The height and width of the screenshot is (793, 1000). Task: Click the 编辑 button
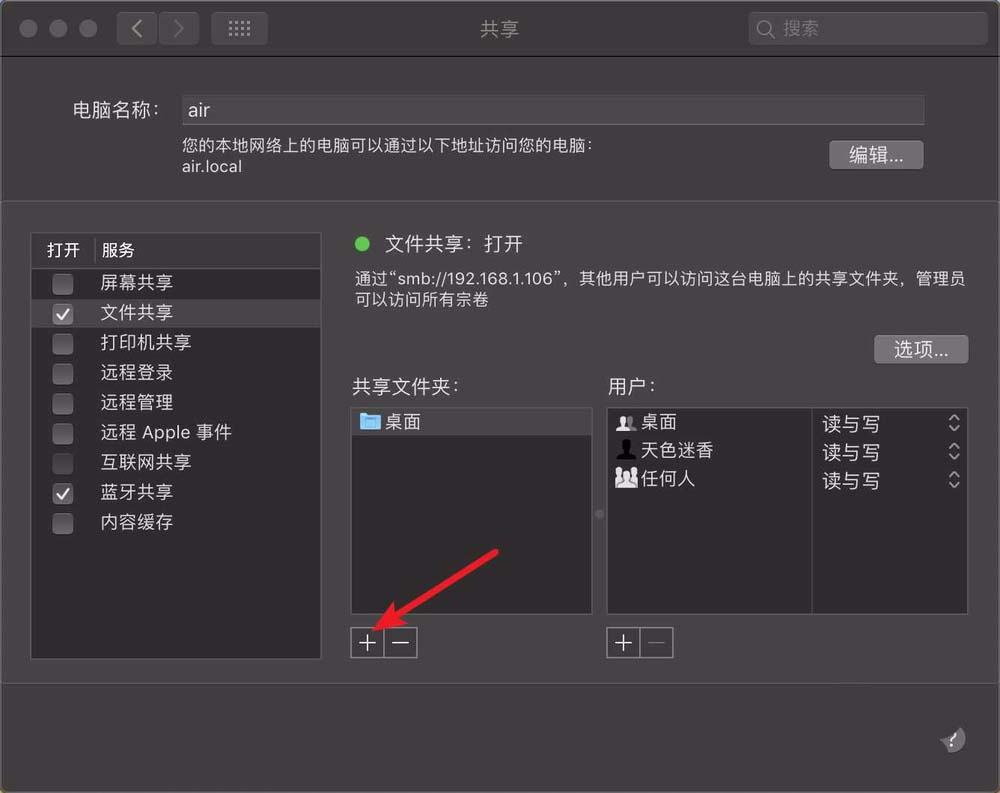tap(876, 155)
